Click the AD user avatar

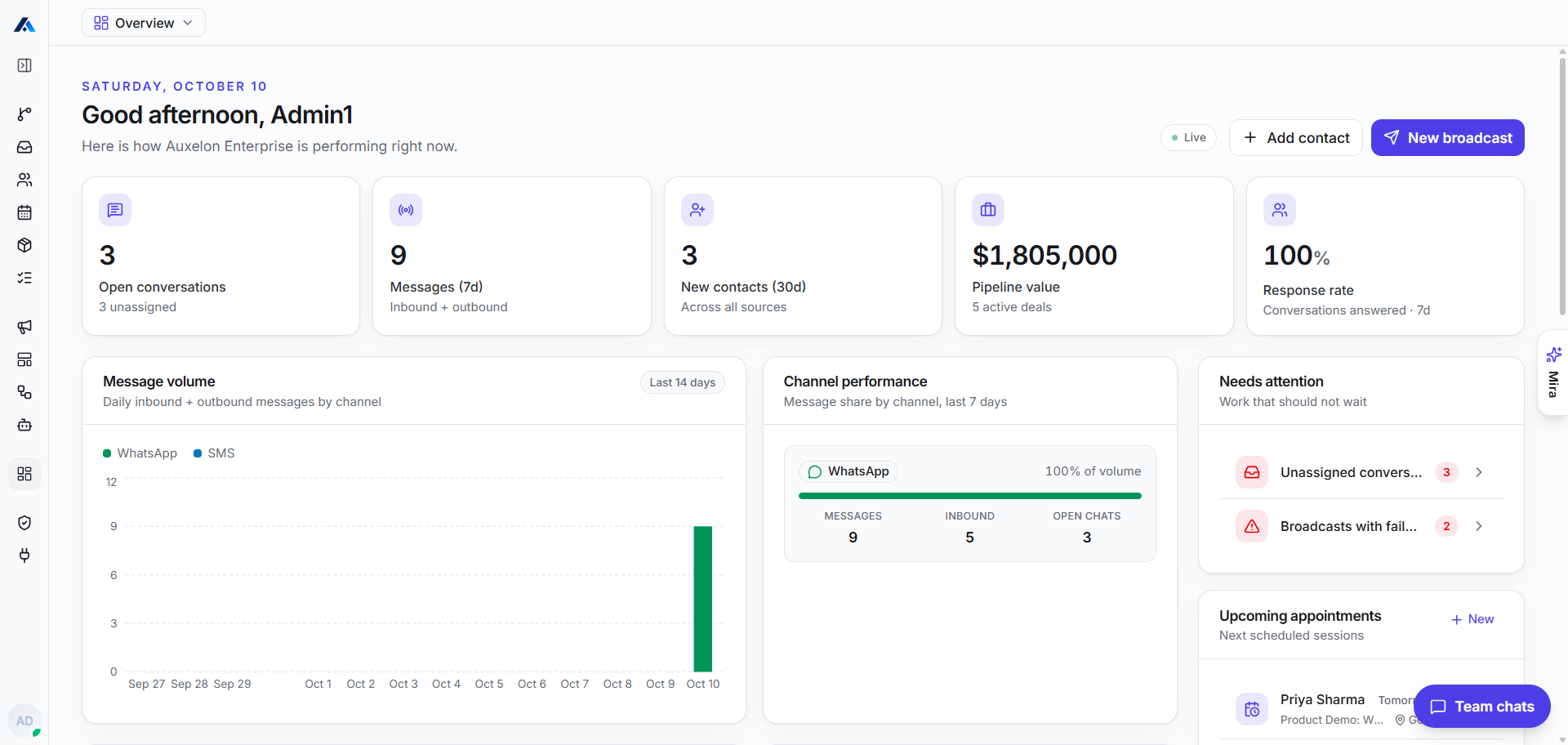[24, 720]
